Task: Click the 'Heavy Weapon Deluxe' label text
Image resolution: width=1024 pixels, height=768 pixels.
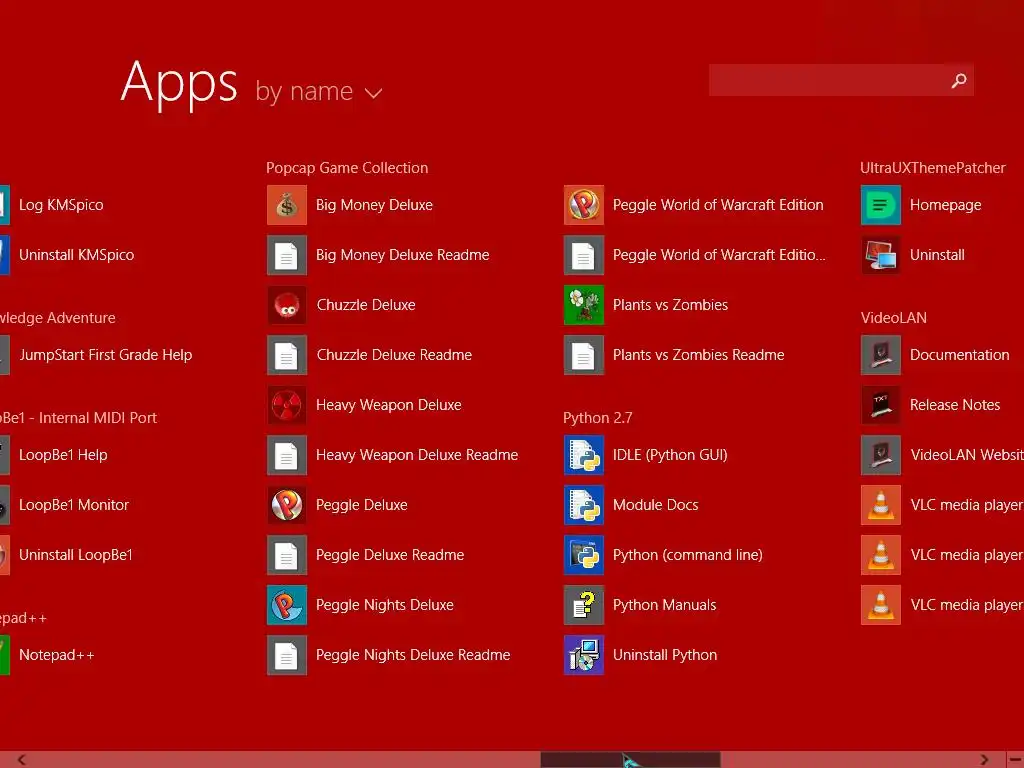Action: click(389, 406)
